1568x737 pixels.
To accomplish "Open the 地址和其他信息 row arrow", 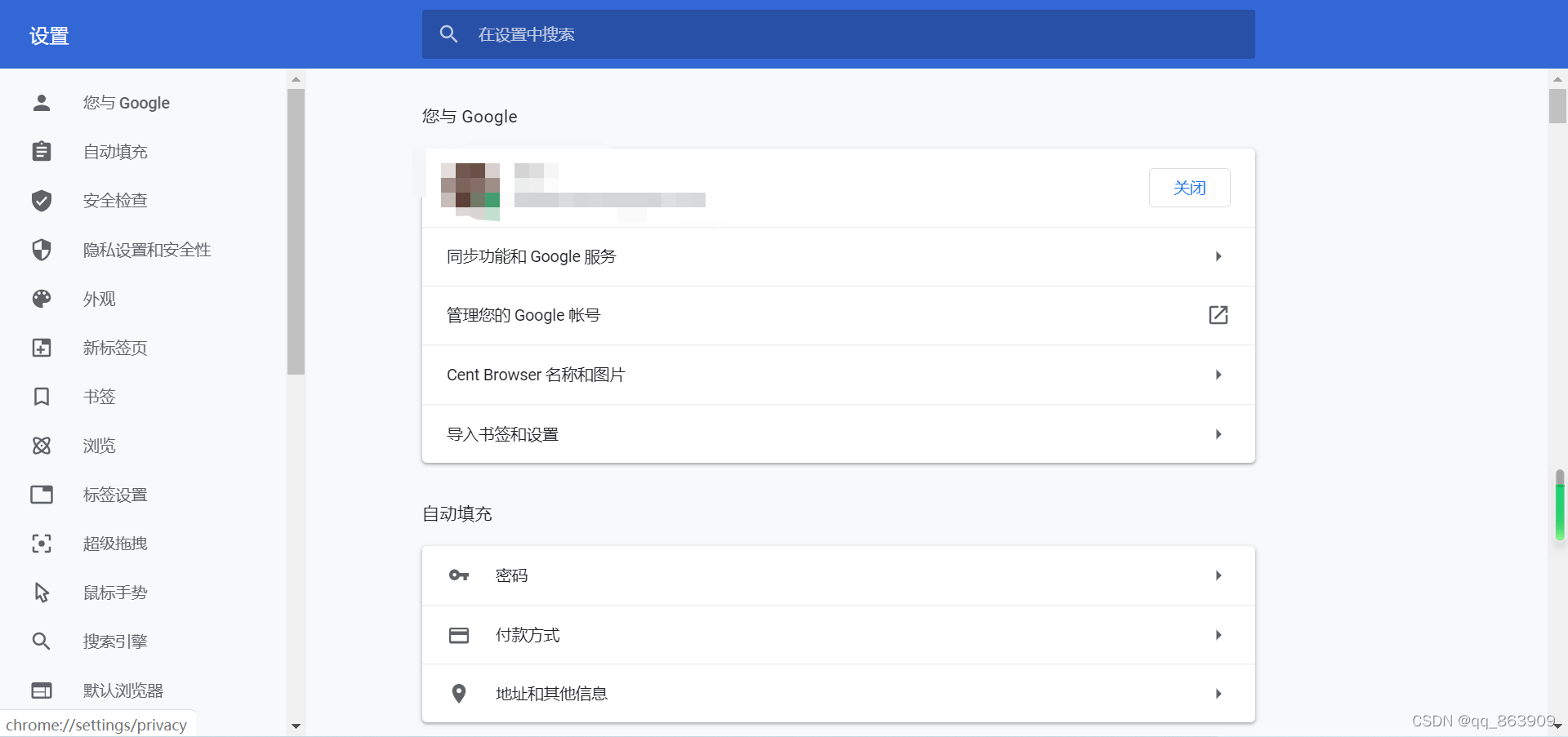I will pyautogui.click(x=1218, y=694).
